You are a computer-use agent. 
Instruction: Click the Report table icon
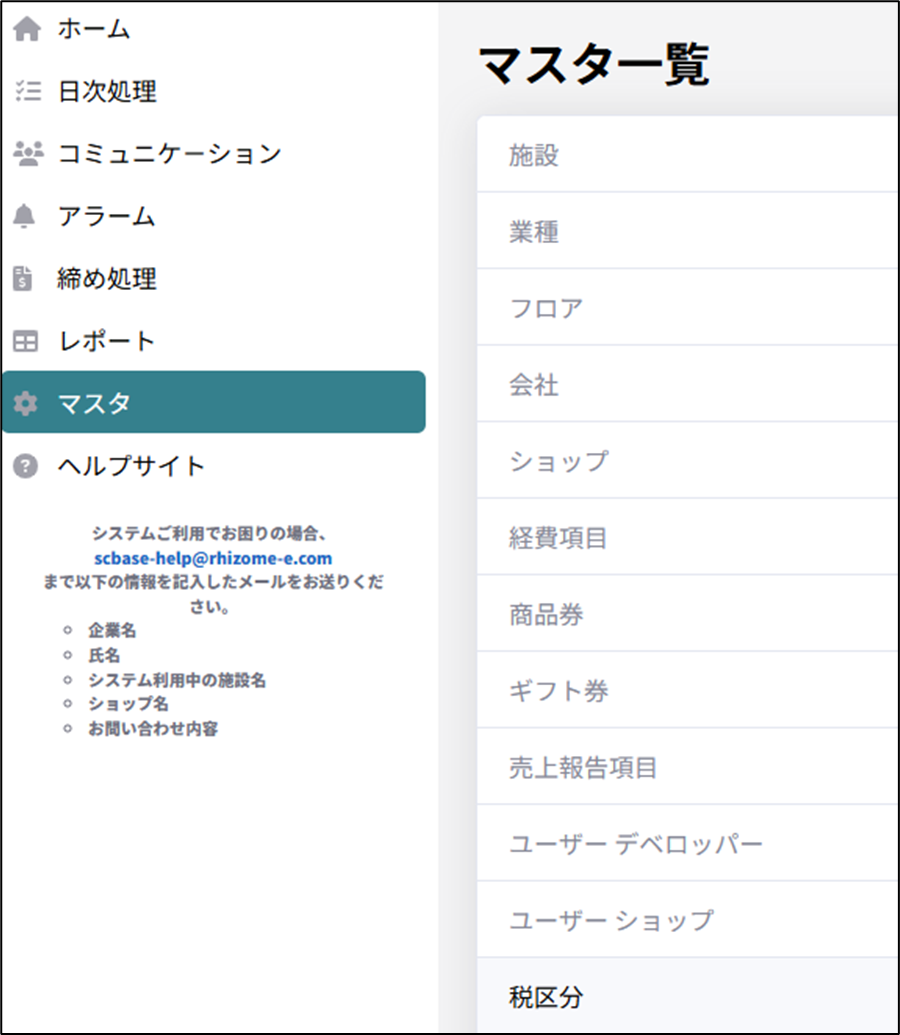(x=26, y=341)
